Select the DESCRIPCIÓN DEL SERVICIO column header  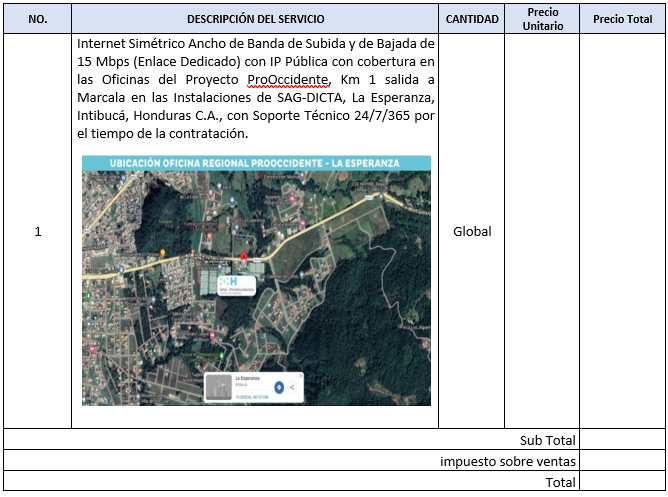[x=256, y=19]
